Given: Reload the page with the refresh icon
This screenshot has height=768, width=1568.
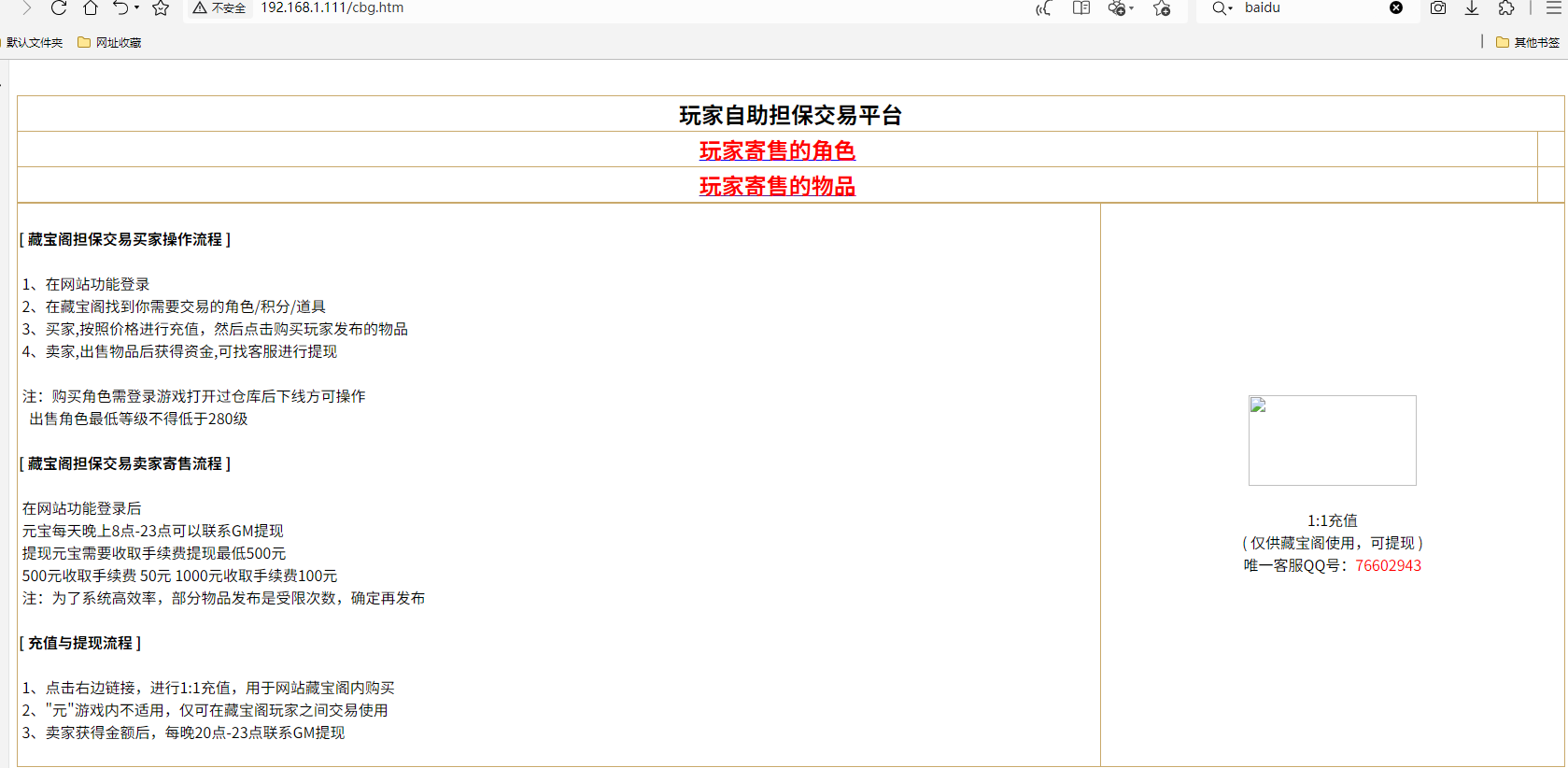Looking at the screenshot, I should pyautogui.click(x=58, y=7).
